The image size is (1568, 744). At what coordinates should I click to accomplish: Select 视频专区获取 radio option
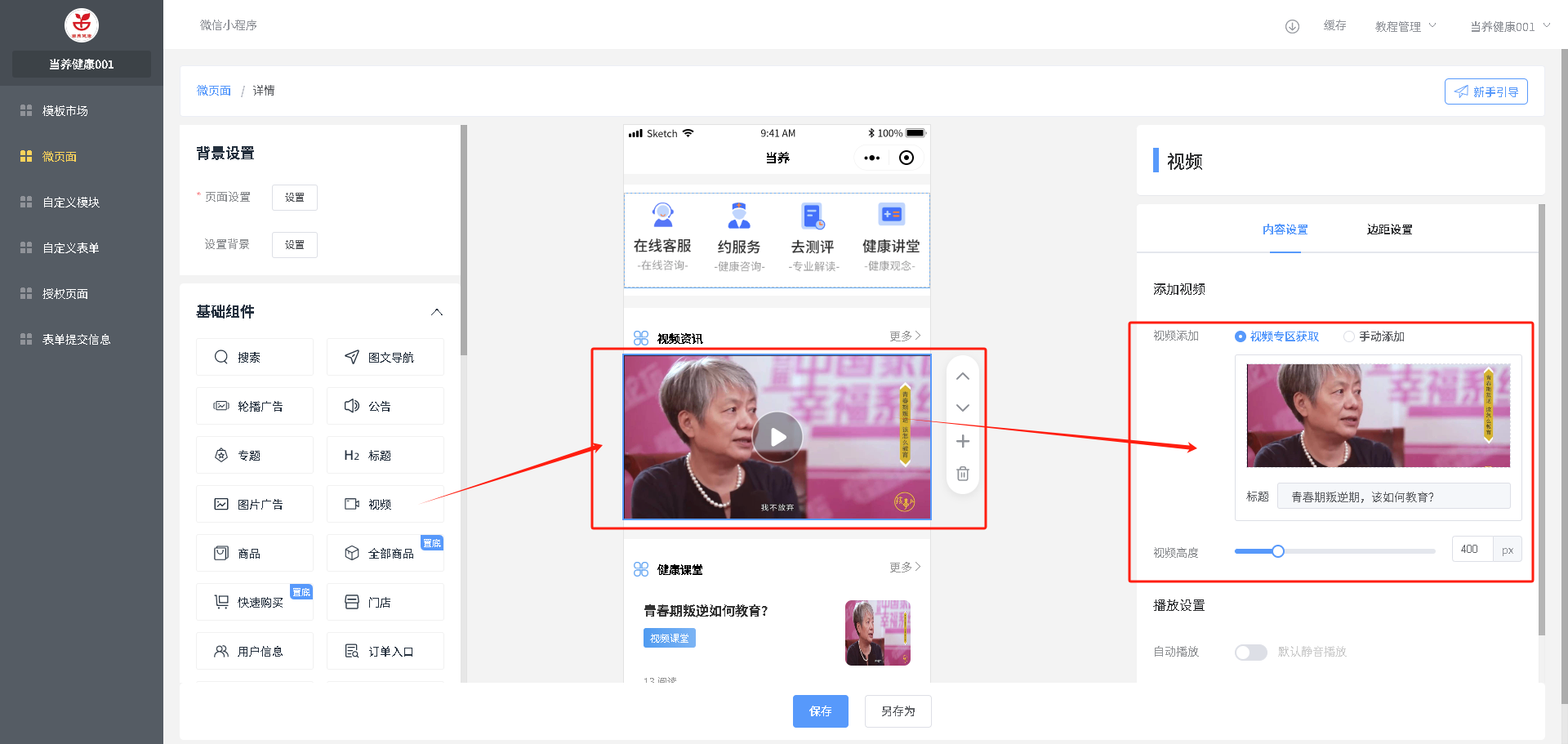1241,336
